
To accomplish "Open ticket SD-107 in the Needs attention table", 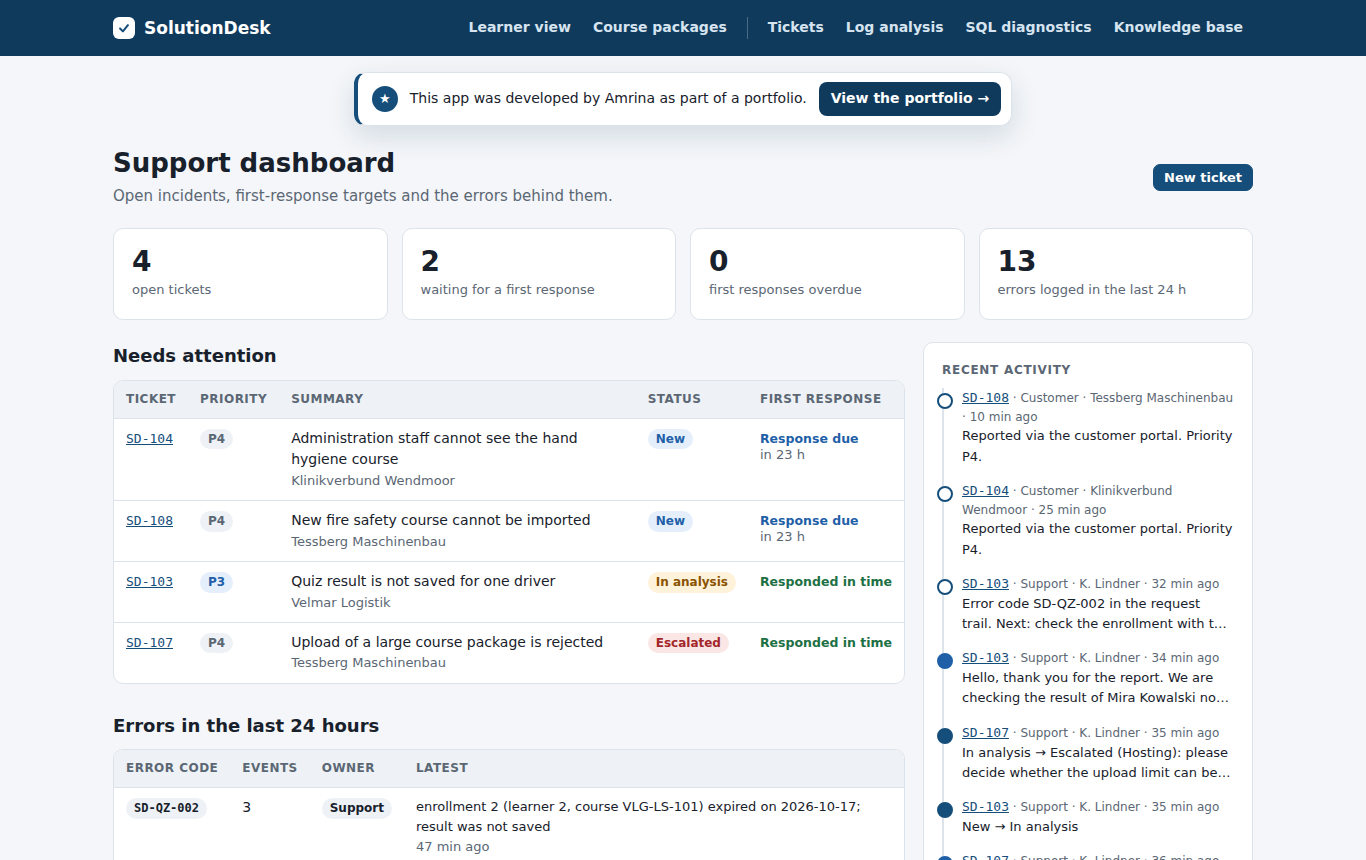I will pos(149,643).
